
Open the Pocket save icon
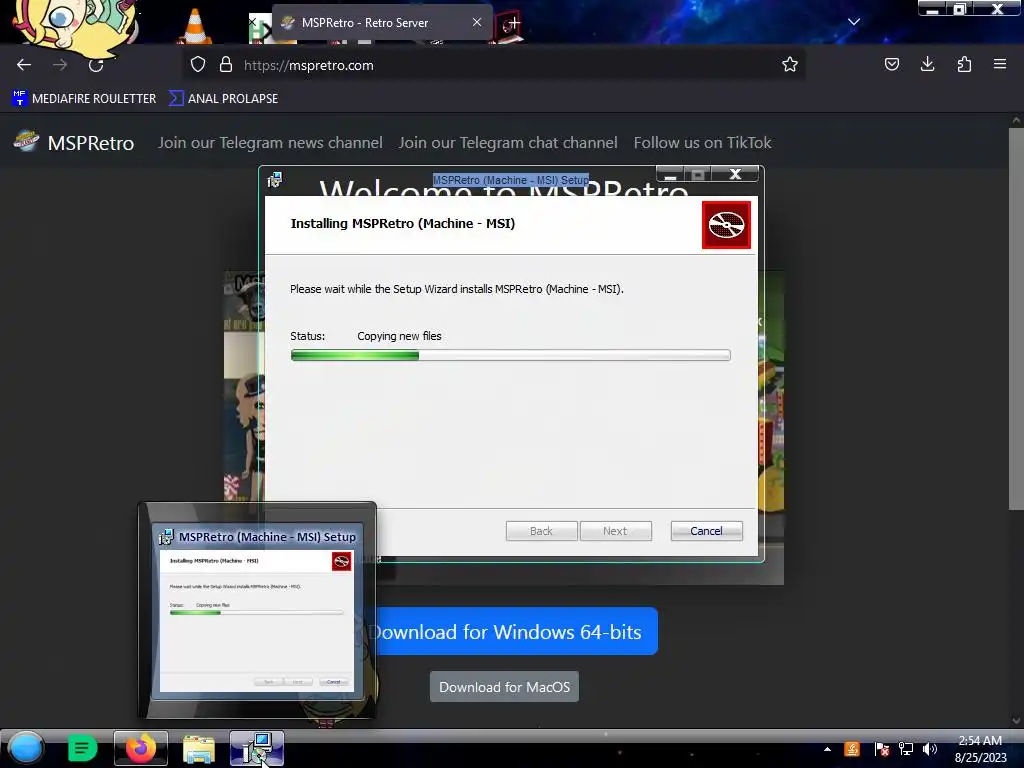click(x=891, y=64)
